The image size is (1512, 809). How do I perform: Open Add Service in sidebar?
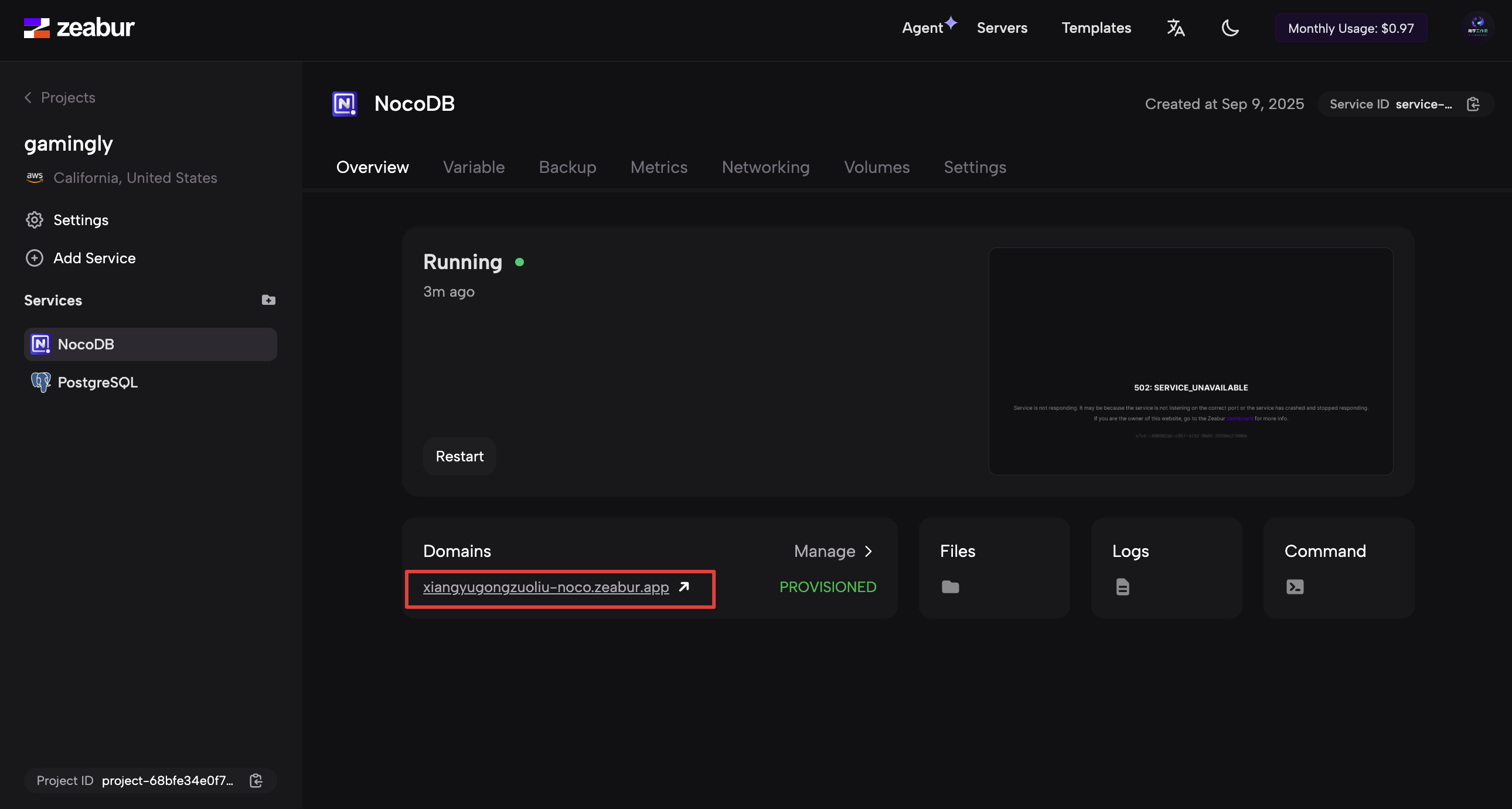94,258
